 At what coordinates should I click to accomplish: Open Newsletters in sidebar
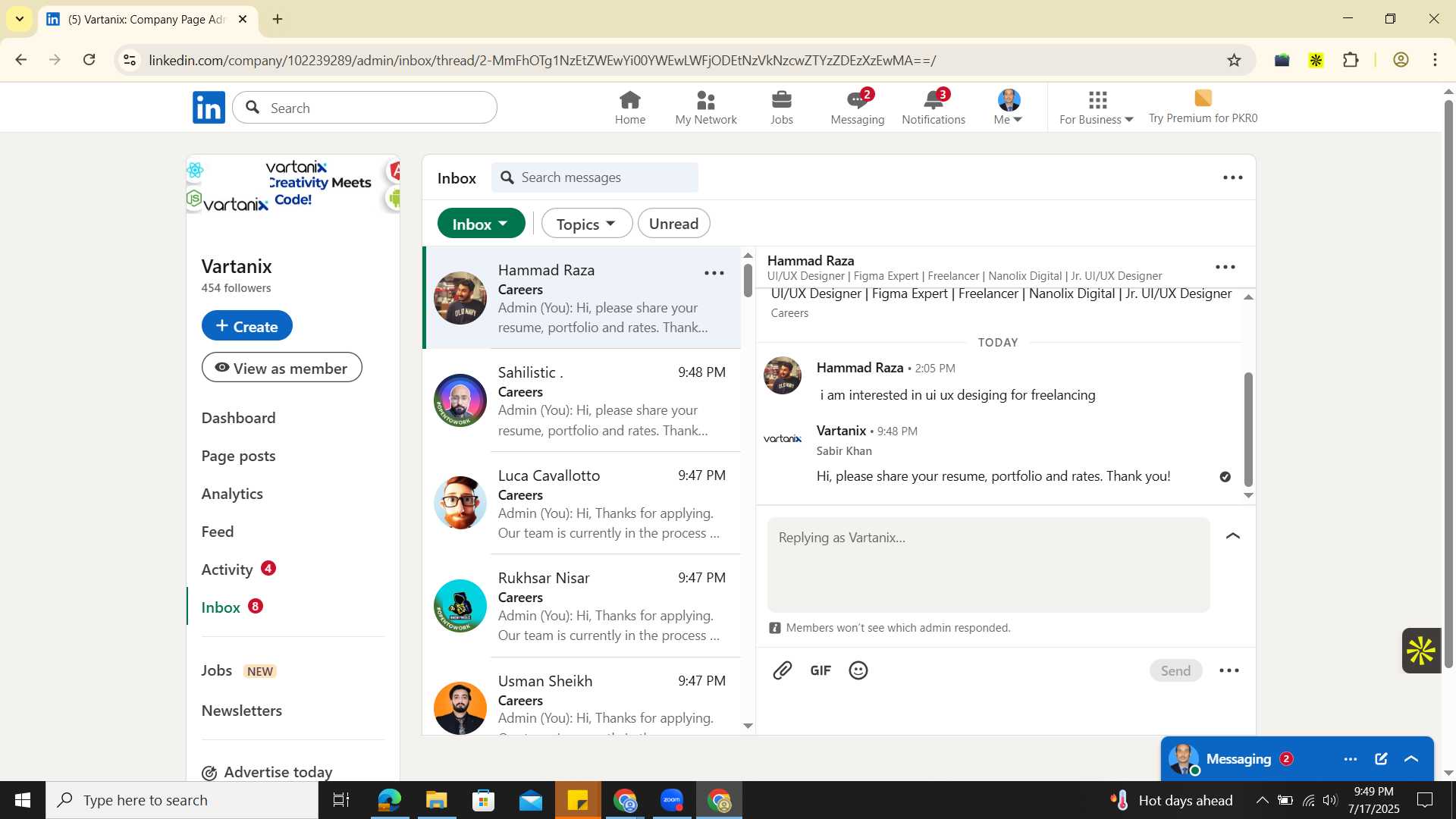pyautogui.click(x=242, y=711)
